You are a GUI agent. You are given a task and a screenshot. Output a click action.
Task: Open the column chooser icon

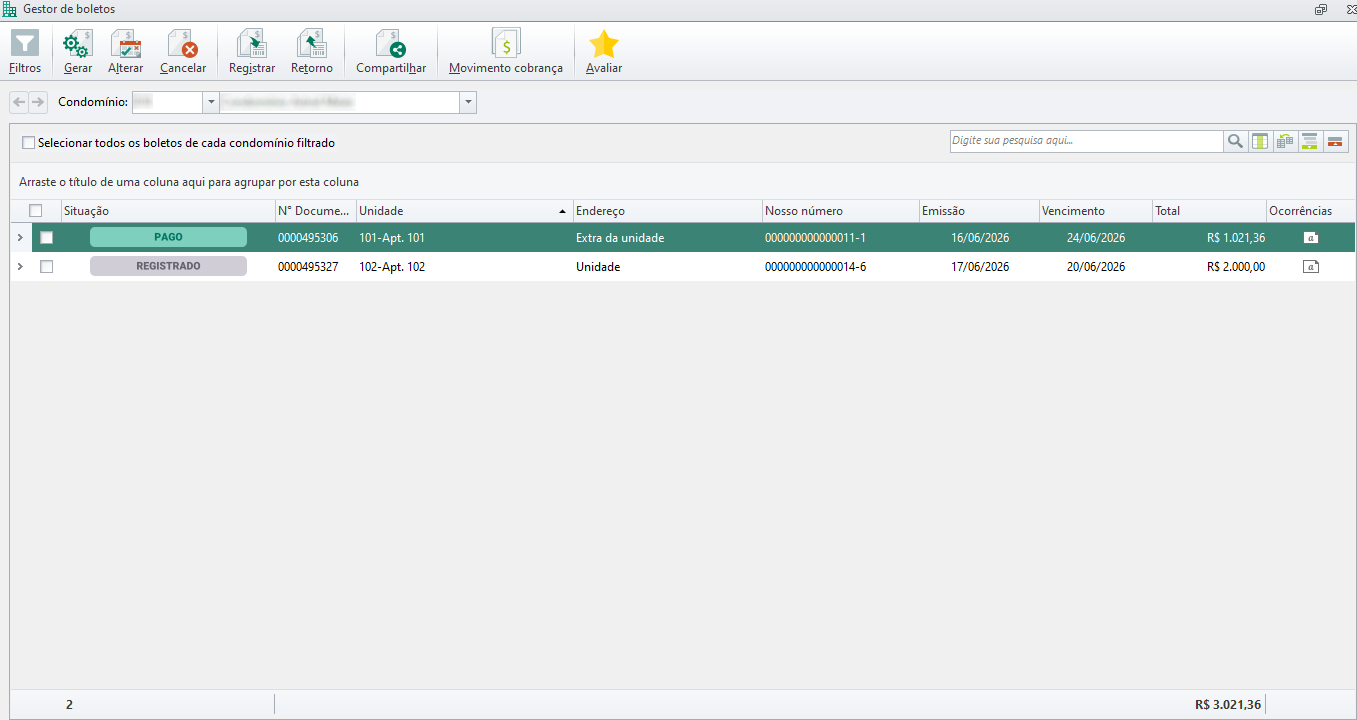1261,141
